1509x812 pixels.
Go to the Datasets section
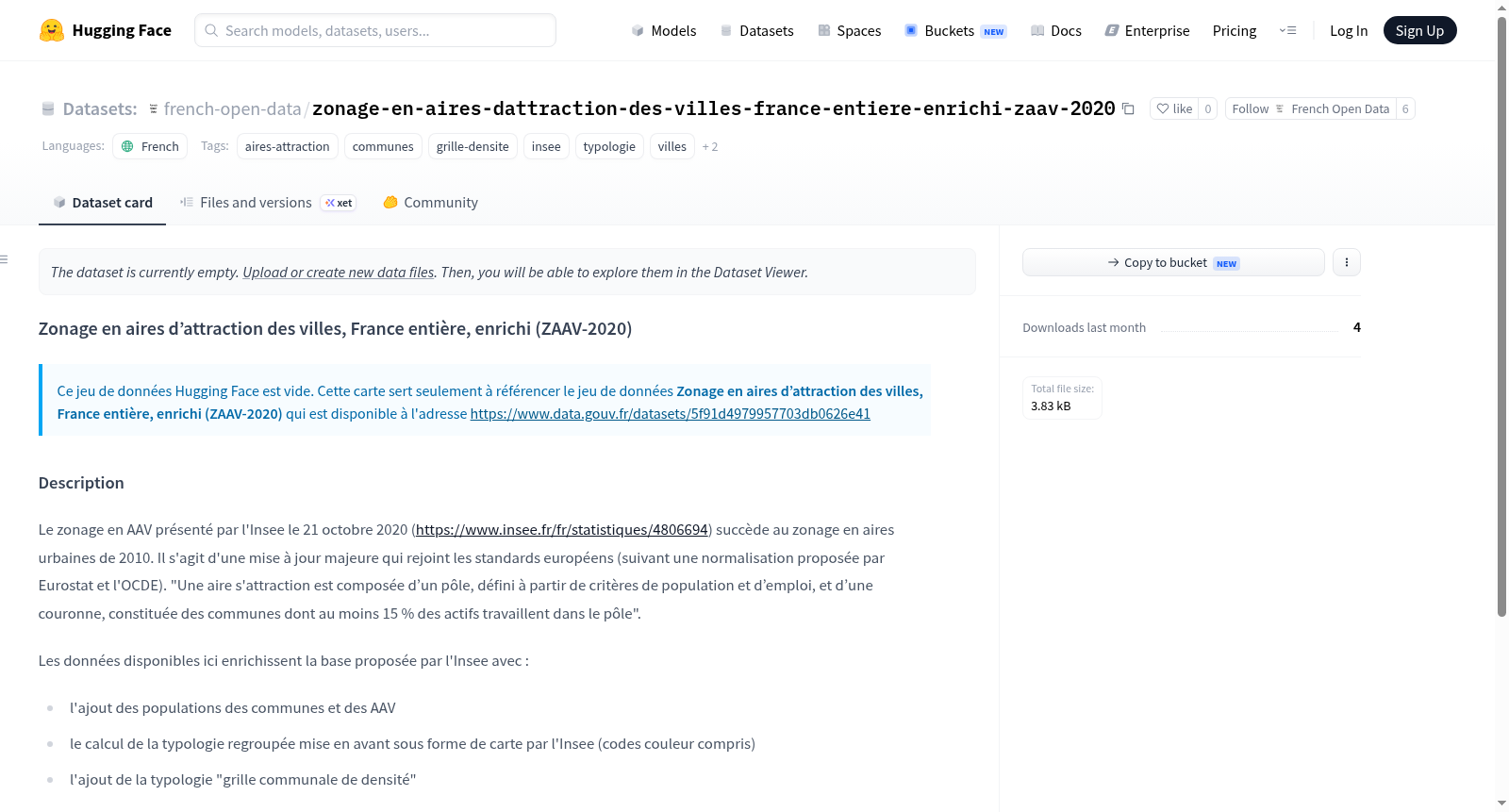757,30
